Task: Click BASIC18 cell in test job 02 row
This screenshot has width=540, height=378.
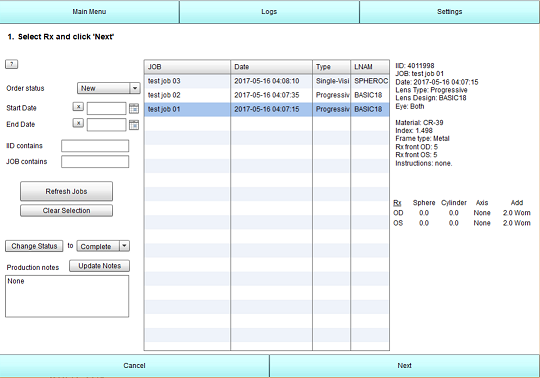Action: point(370,95)
